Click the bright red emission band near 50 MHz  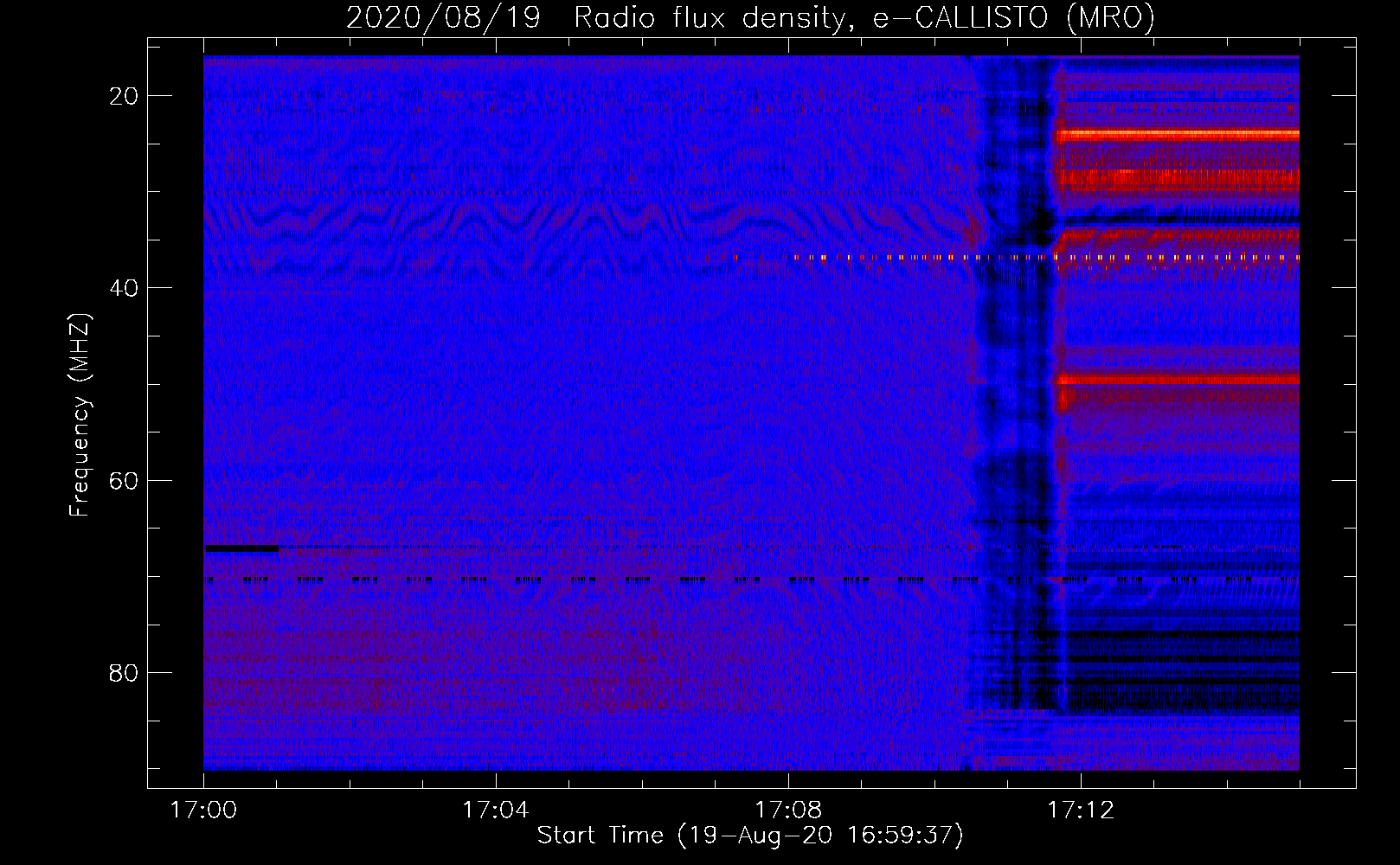[1177, 379]
